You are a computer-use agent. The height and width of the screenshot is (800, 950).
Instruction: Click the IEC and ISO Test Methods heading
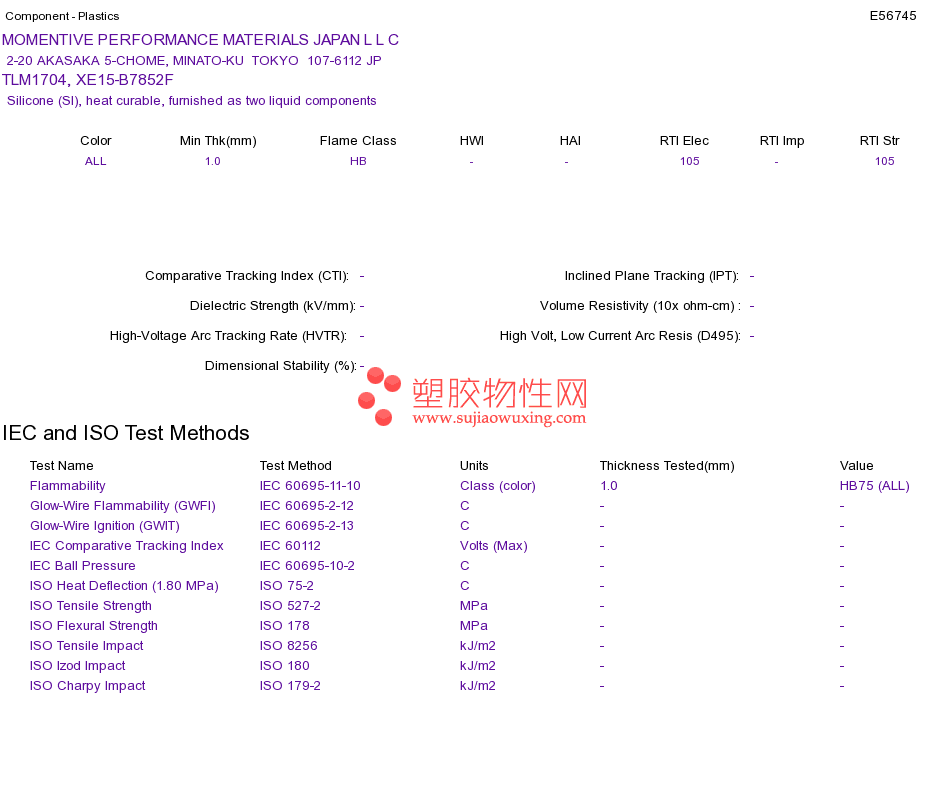tap(126, 433)
